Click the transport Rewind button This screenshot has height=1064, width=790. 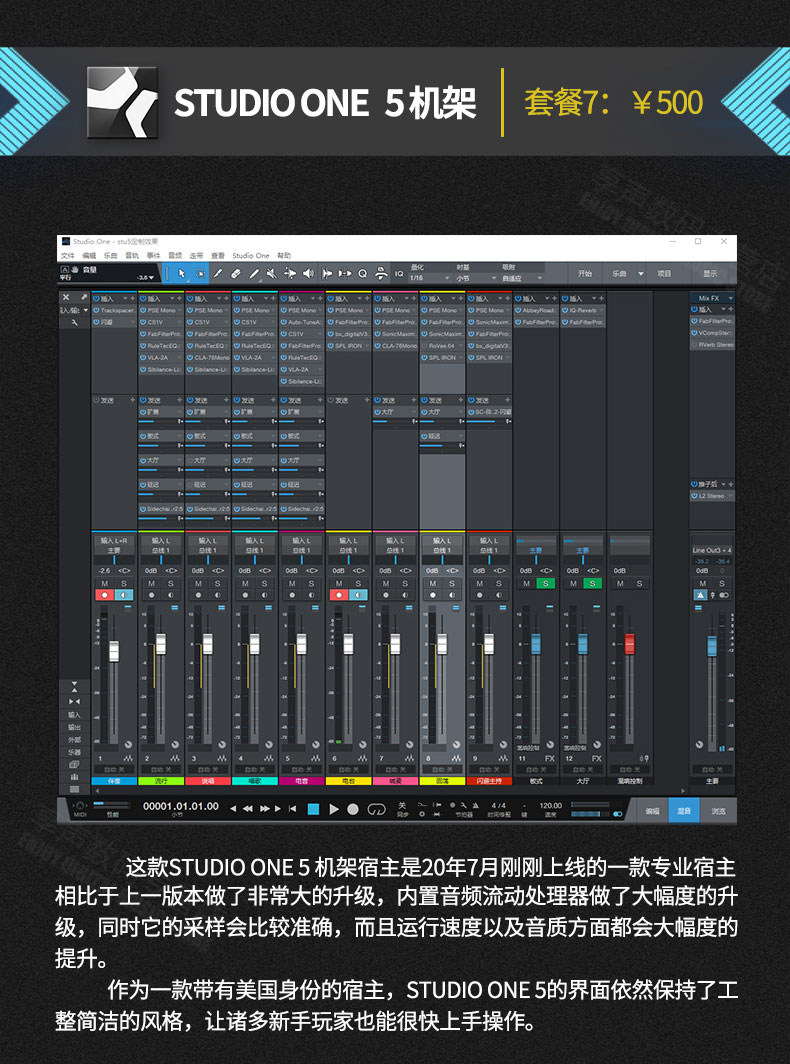point(248,809)
